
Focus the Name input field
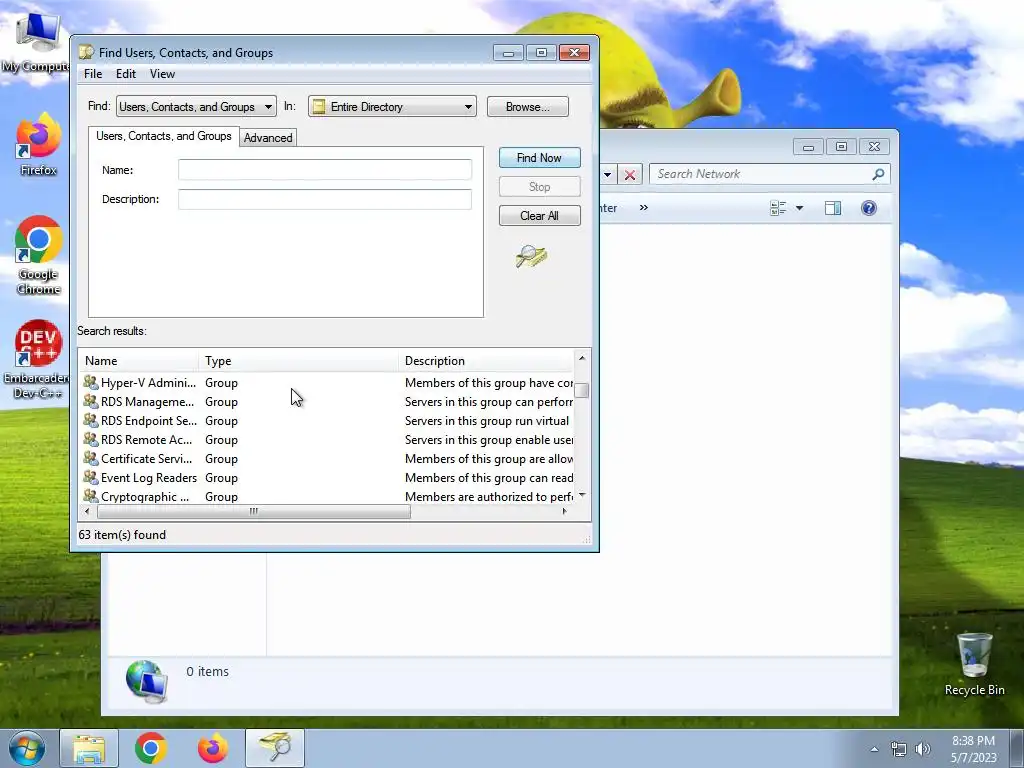tap(325, 170)
